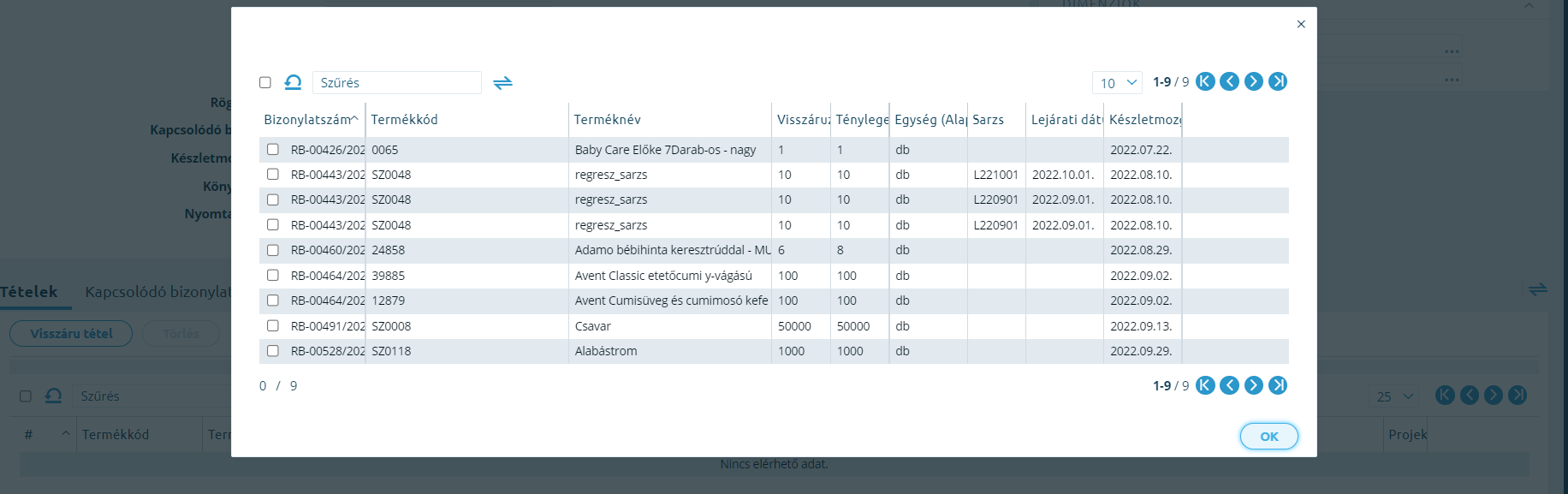Check the RB-00460 Adamo bébihinta row
Viewport: 1568px width, 494px height.
pos(273,250)
